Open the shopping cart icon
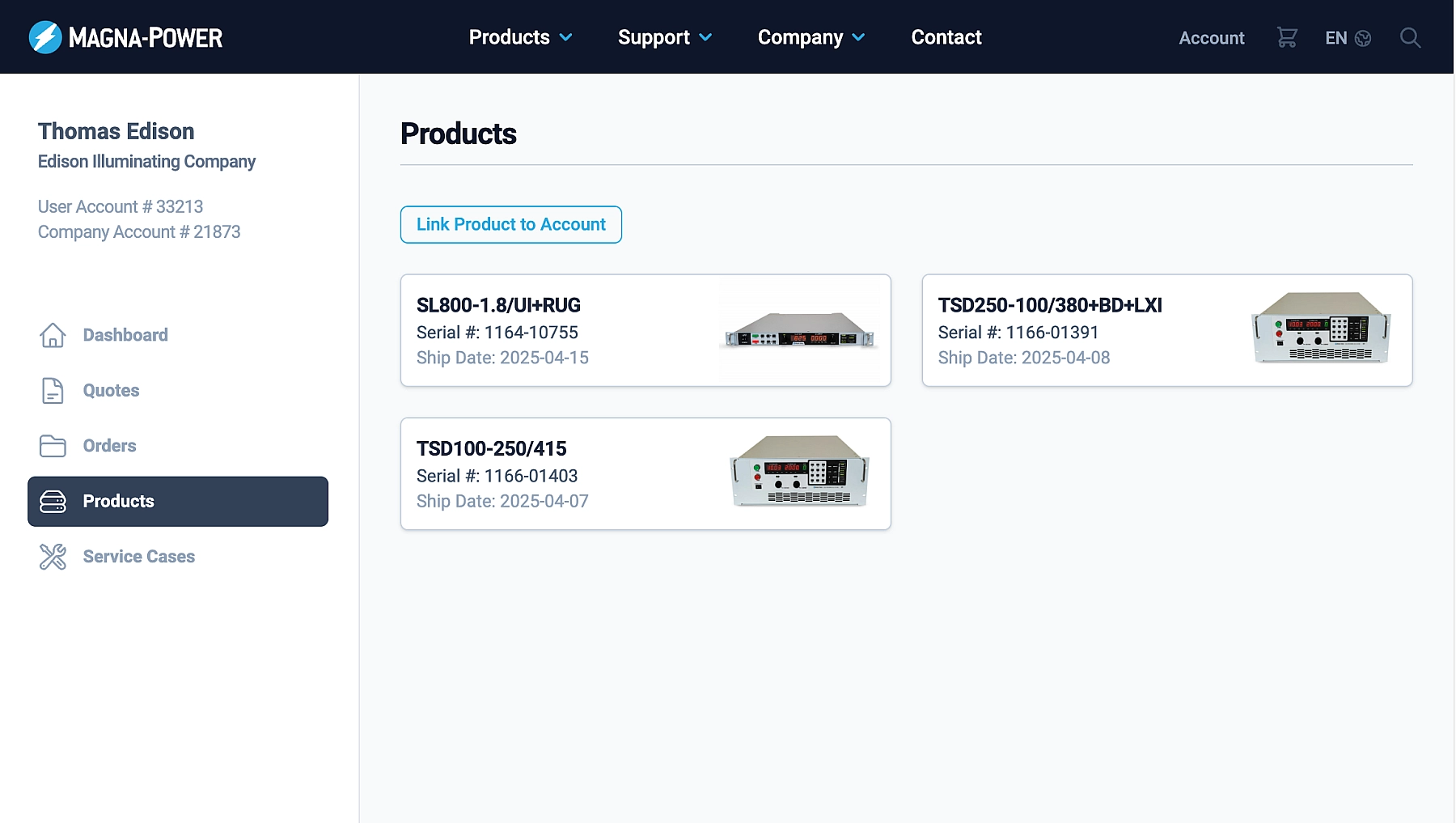This screenshot has width=1456, height=823. pos(1287,37)
